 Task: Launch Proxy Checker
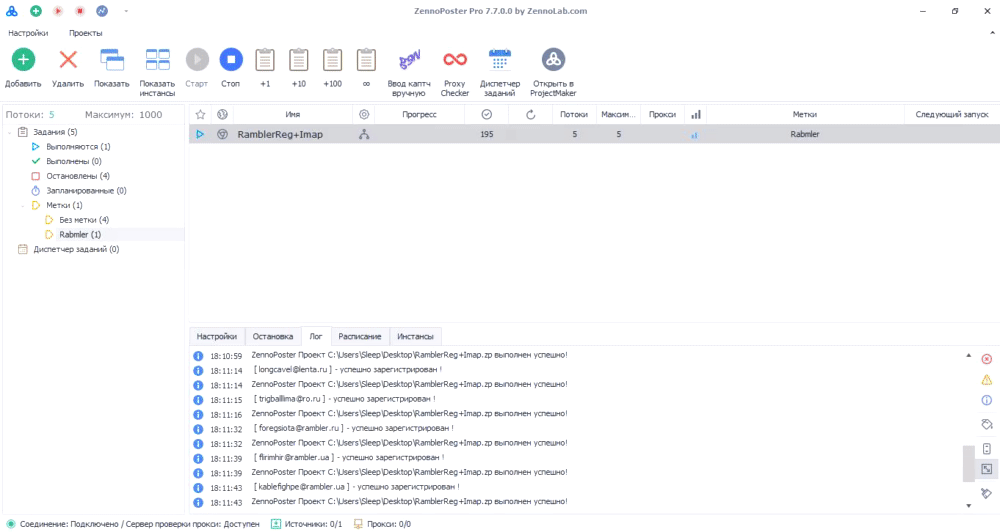pyautogui.click(x=455, y=59)
